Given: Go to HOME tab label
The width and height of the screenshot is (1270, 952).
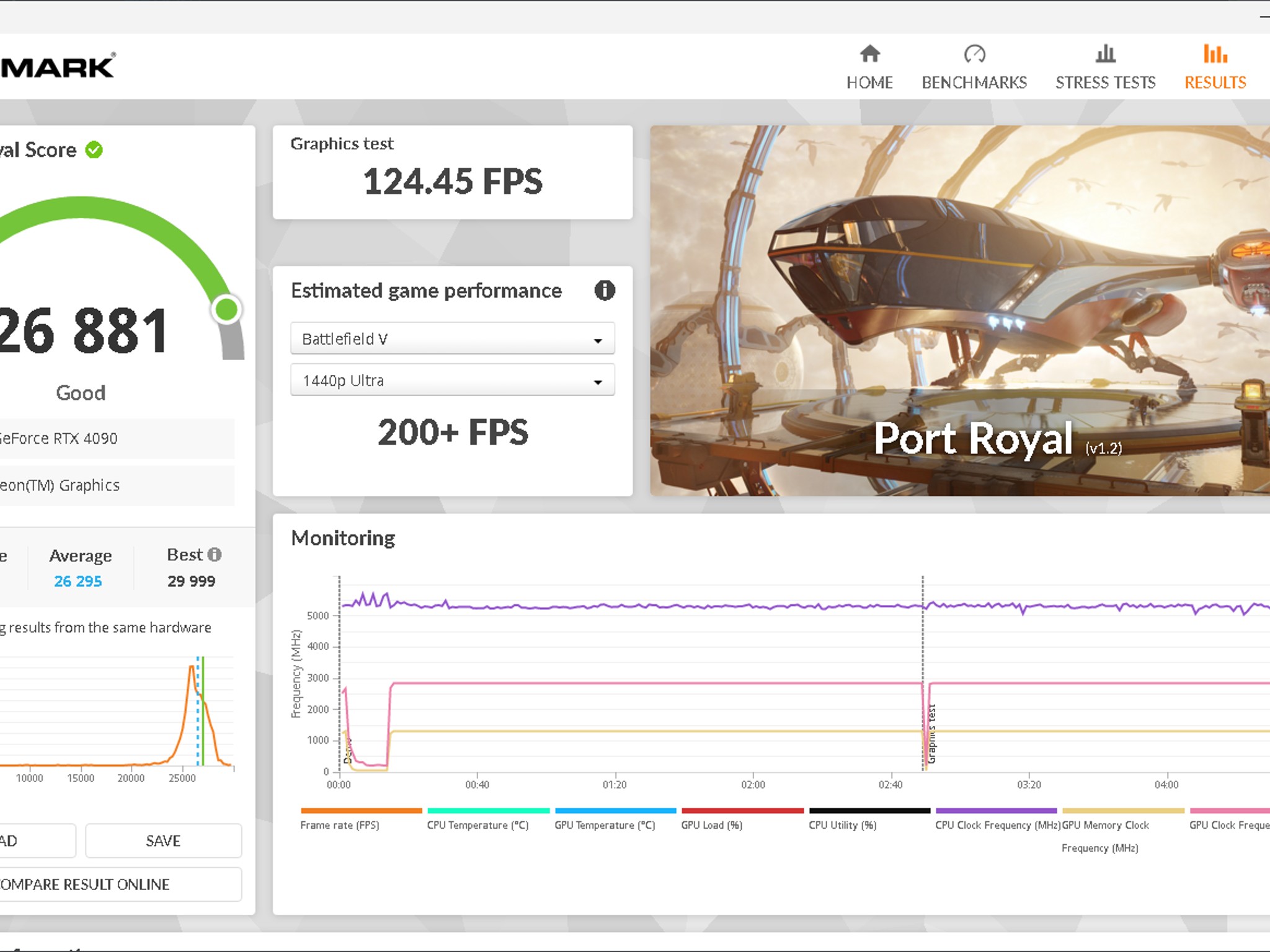Looking at the screenshot, I should click(869, 82).
